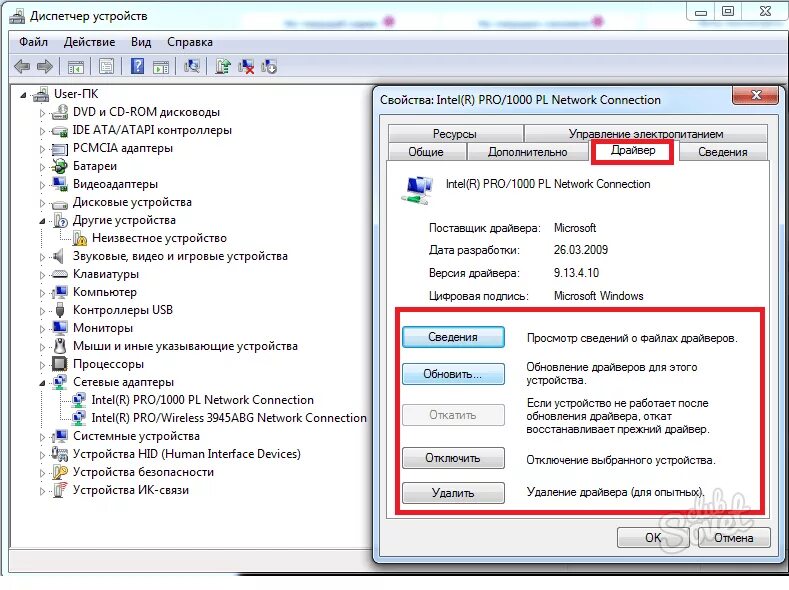Click the Disable device icon with down arrow
This screenshot has width=789, height=590.
coord(269,66)
